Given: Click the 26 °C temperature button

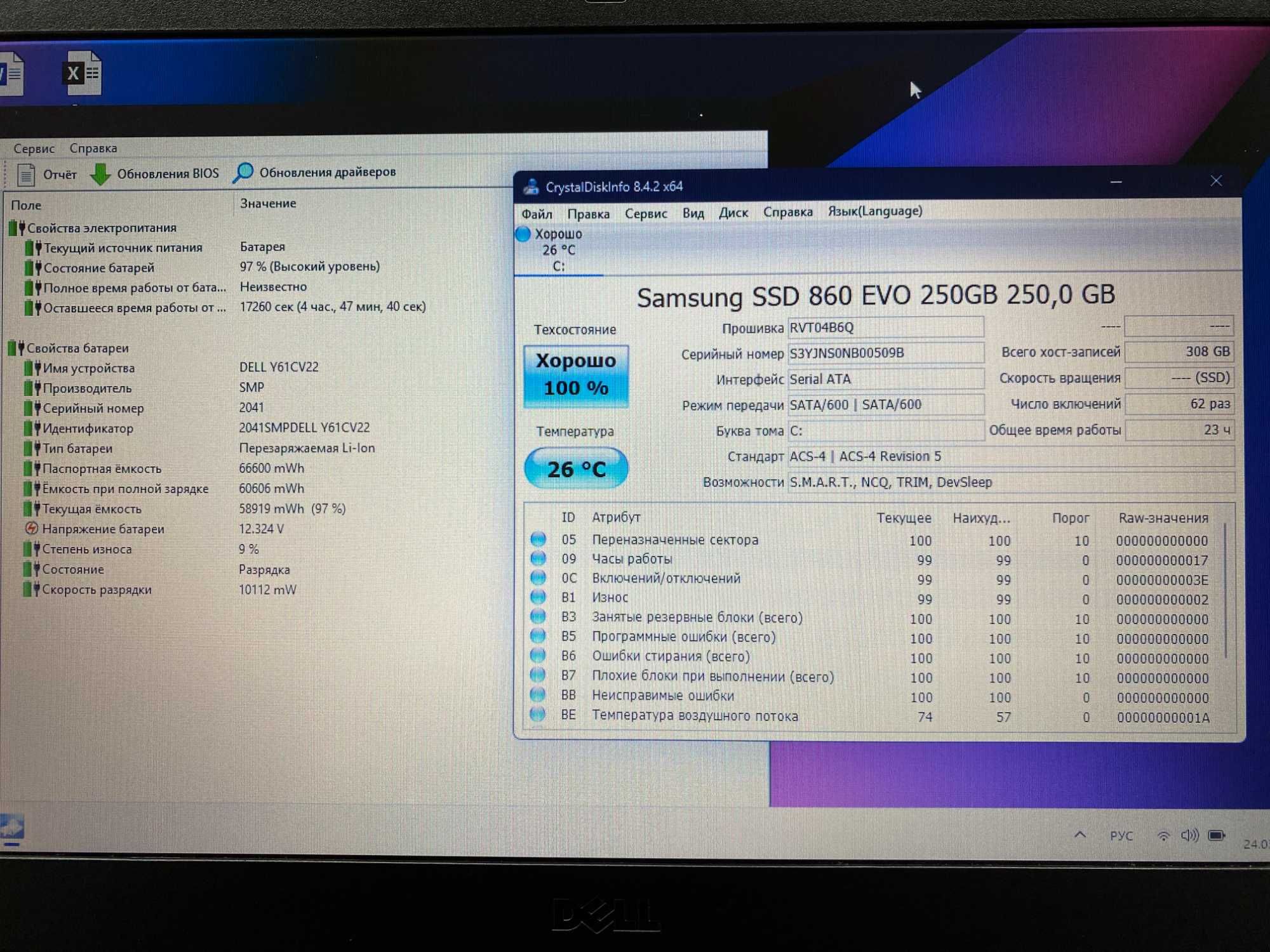Looking at the screenshot, I should point(576,468).
